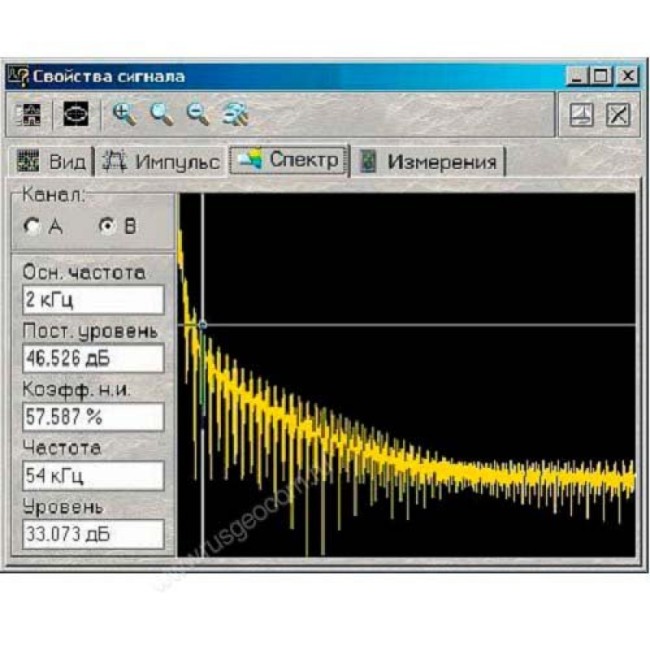Click the magnifier with crosshair zoom icon

tap(125, 115)
